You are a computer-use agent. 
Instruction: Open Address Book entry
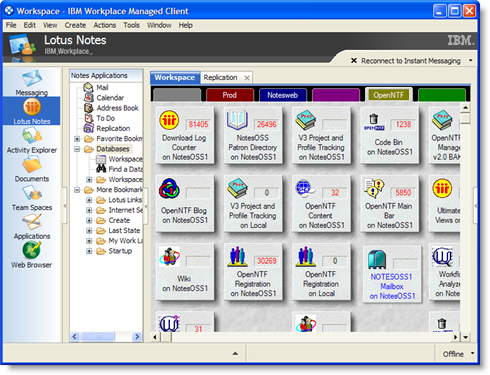pos(111,108)
